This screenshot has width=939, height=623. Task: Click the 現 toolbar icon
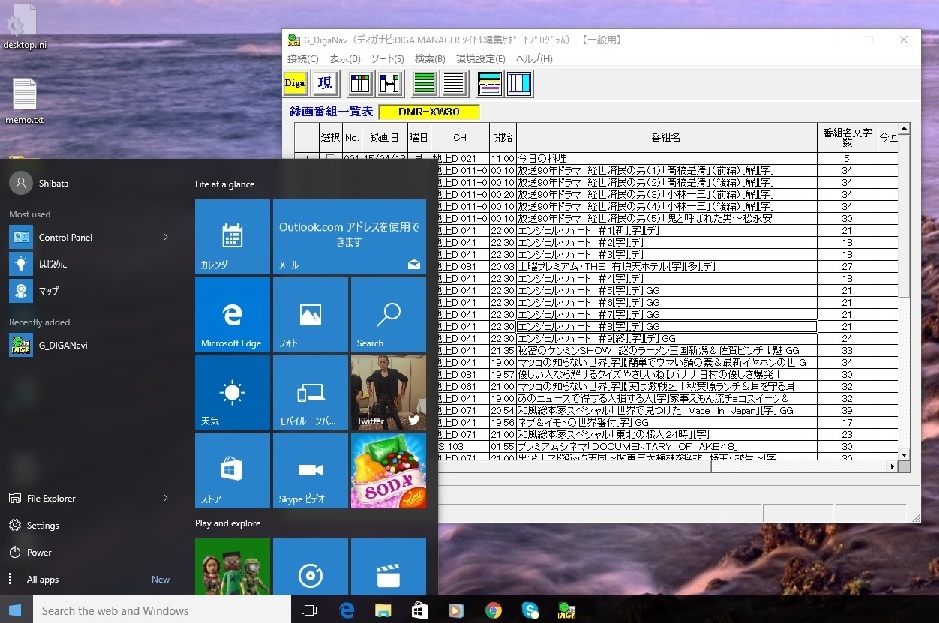[x=325, y=83]
